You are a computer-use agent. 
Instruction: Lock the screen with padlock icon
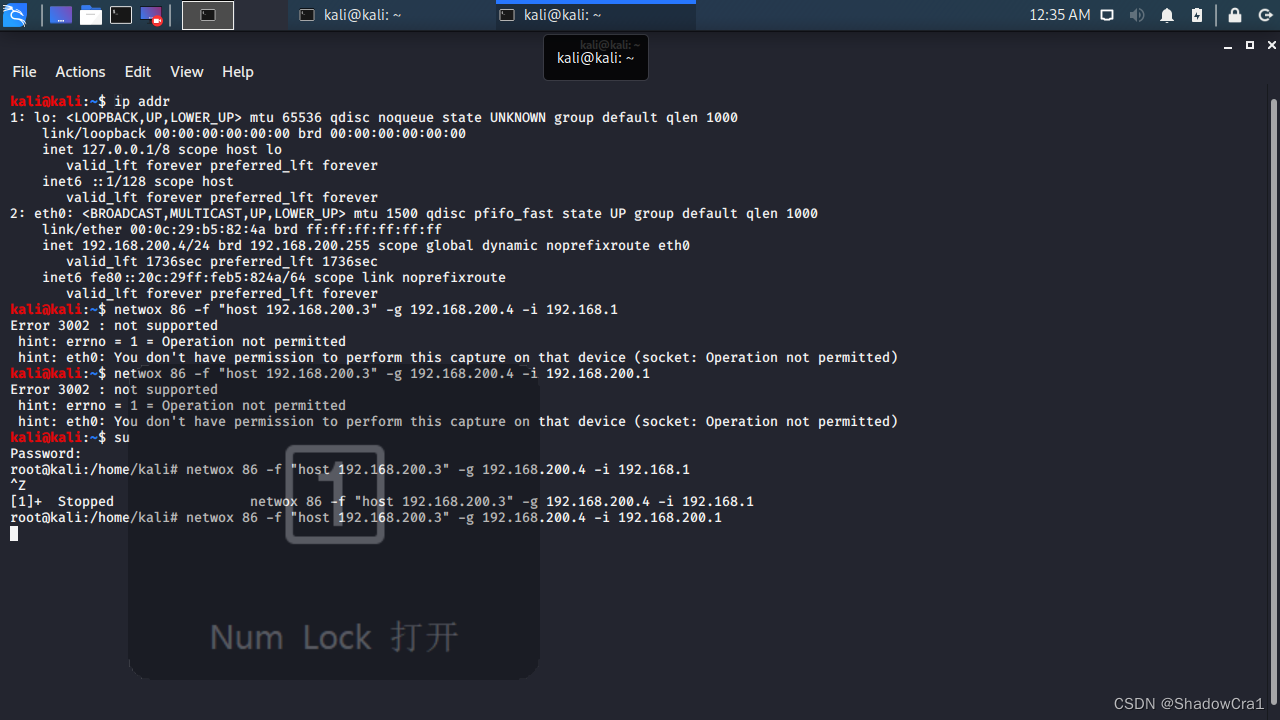point(1235,15)
